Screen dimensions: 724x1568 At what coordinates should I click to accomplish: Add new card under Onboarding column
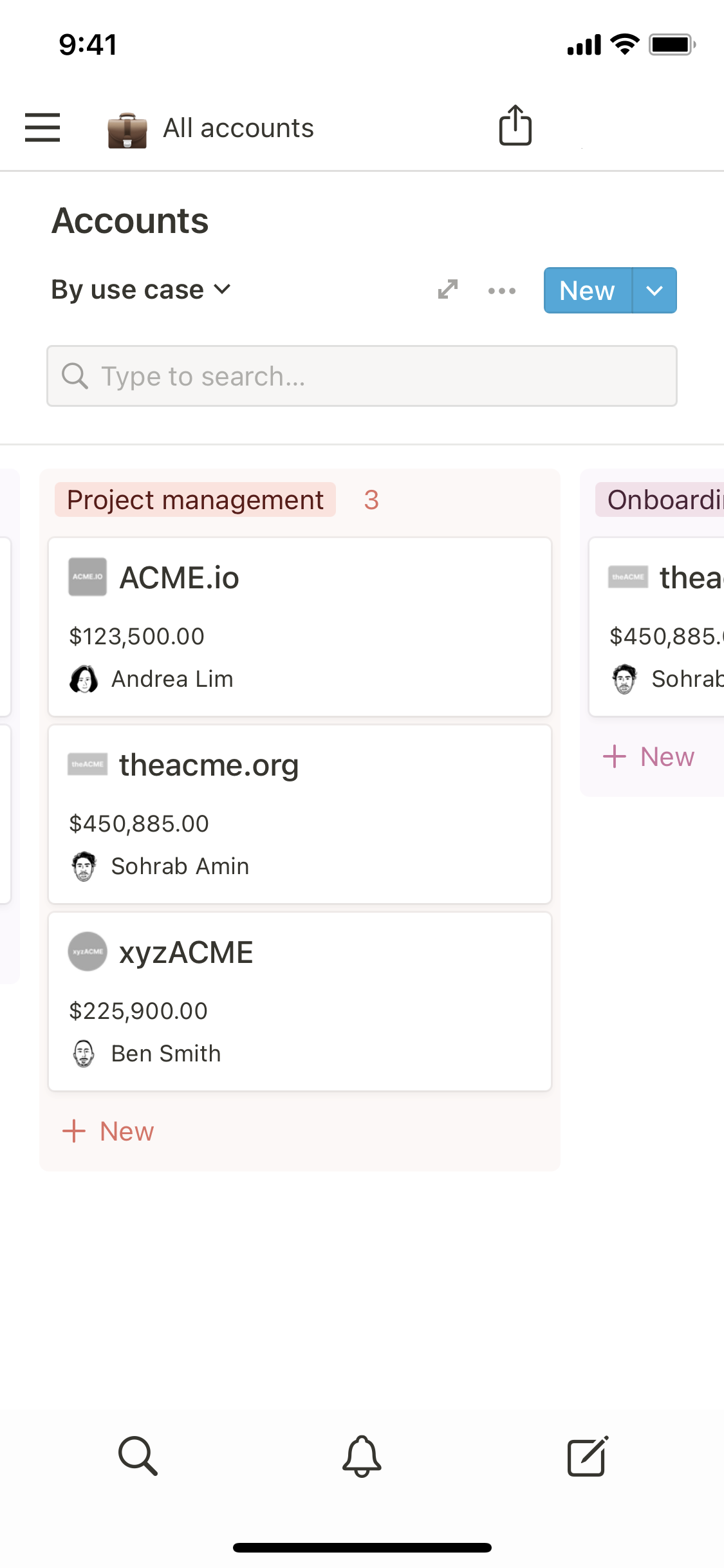649,756
